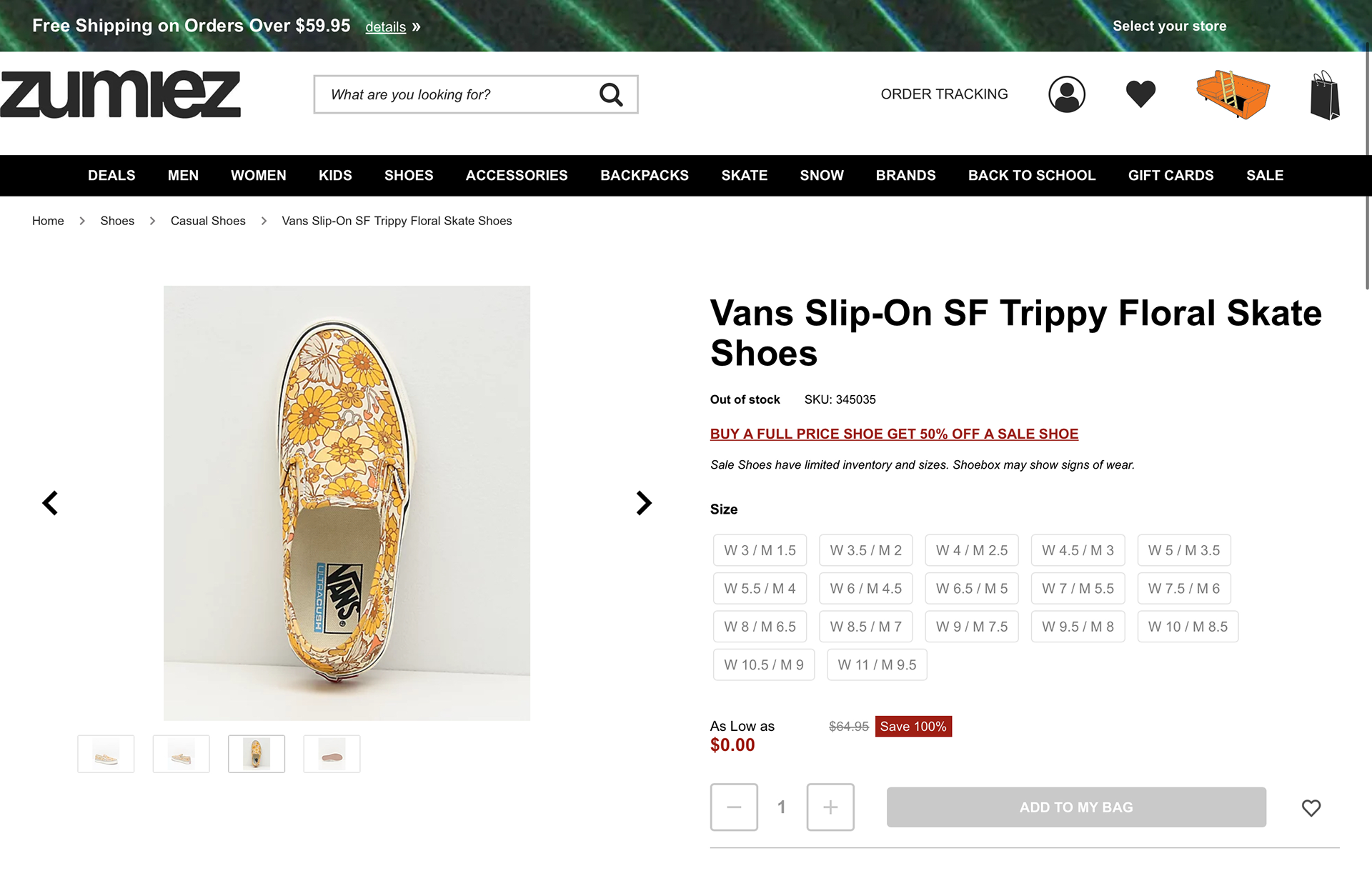Image resolution: width=1372 pixels, height=886 pixels.
Task: Click the product search input field
Action: (457, 94)
